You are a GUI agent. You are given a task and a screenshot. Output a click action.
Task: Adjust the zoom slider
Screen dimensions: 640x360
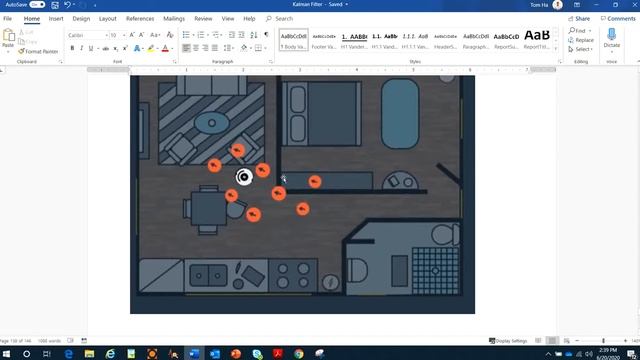pos(603,341)
